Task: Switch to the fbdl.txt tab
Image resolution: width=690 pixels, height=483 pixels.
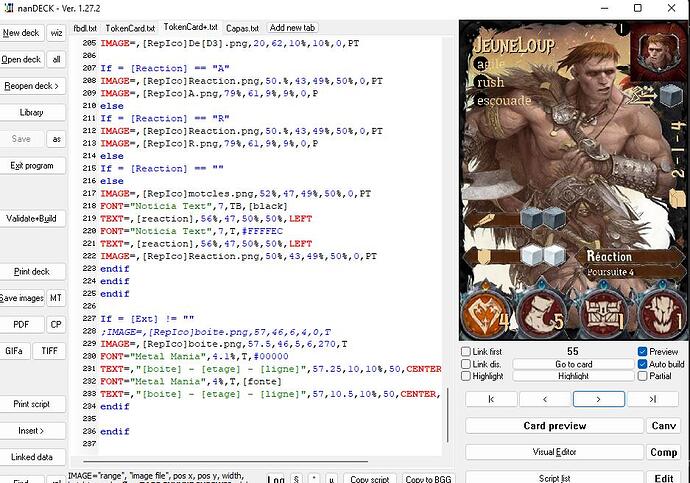Action: click(85, 28)
